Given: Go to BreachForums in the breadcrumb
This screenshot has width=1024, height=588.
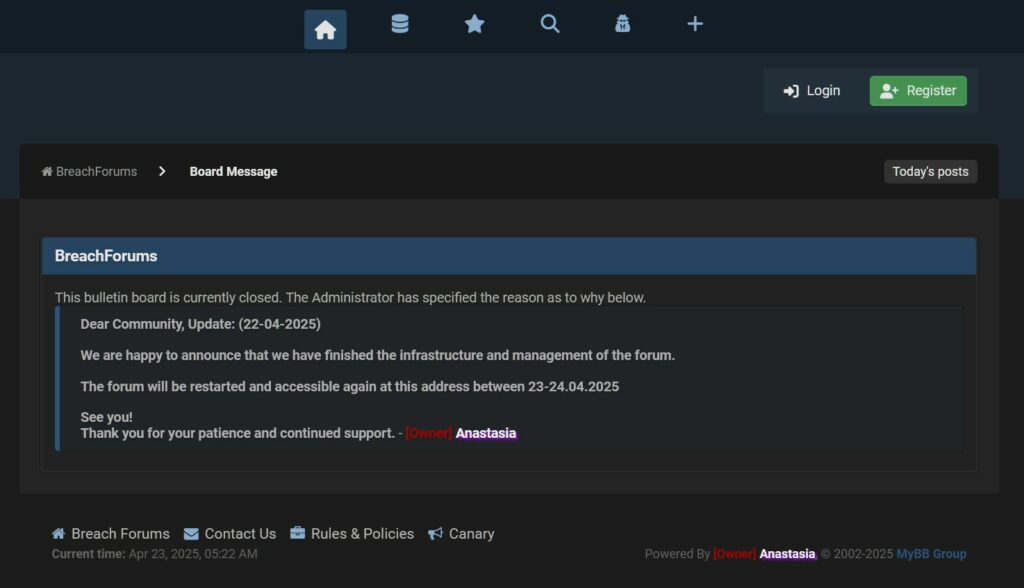Looking at the screenshot, I should [96, 172].
